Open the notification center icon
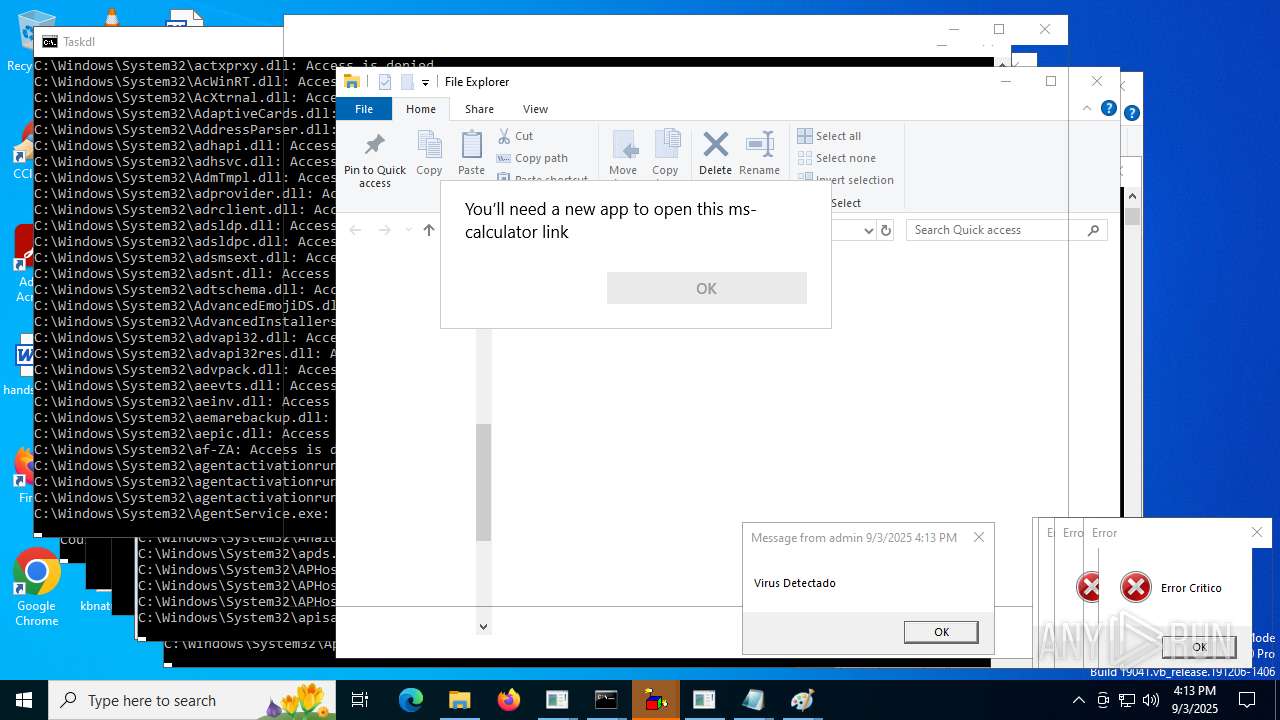The width and height of the screenshot is (1280, 720). (x=1247, y=700)
